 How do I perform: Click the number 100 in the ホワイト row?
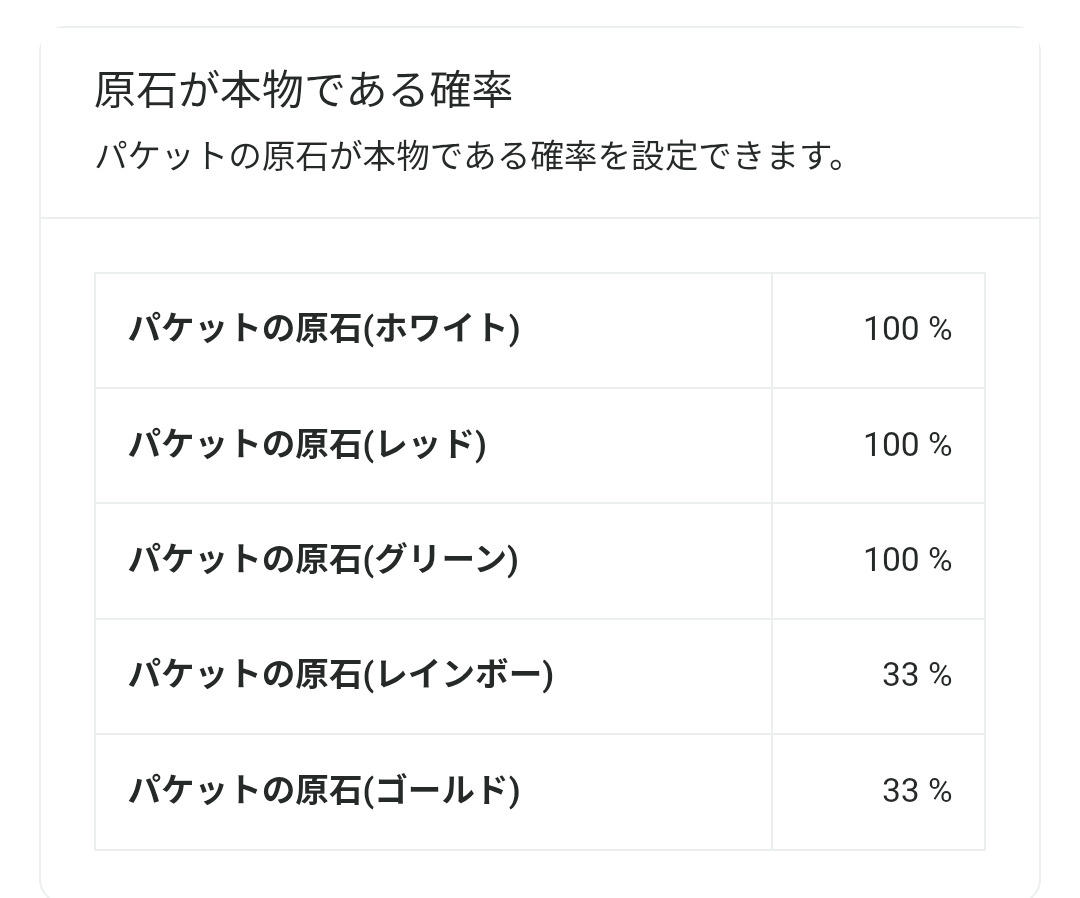coord(891,329)
